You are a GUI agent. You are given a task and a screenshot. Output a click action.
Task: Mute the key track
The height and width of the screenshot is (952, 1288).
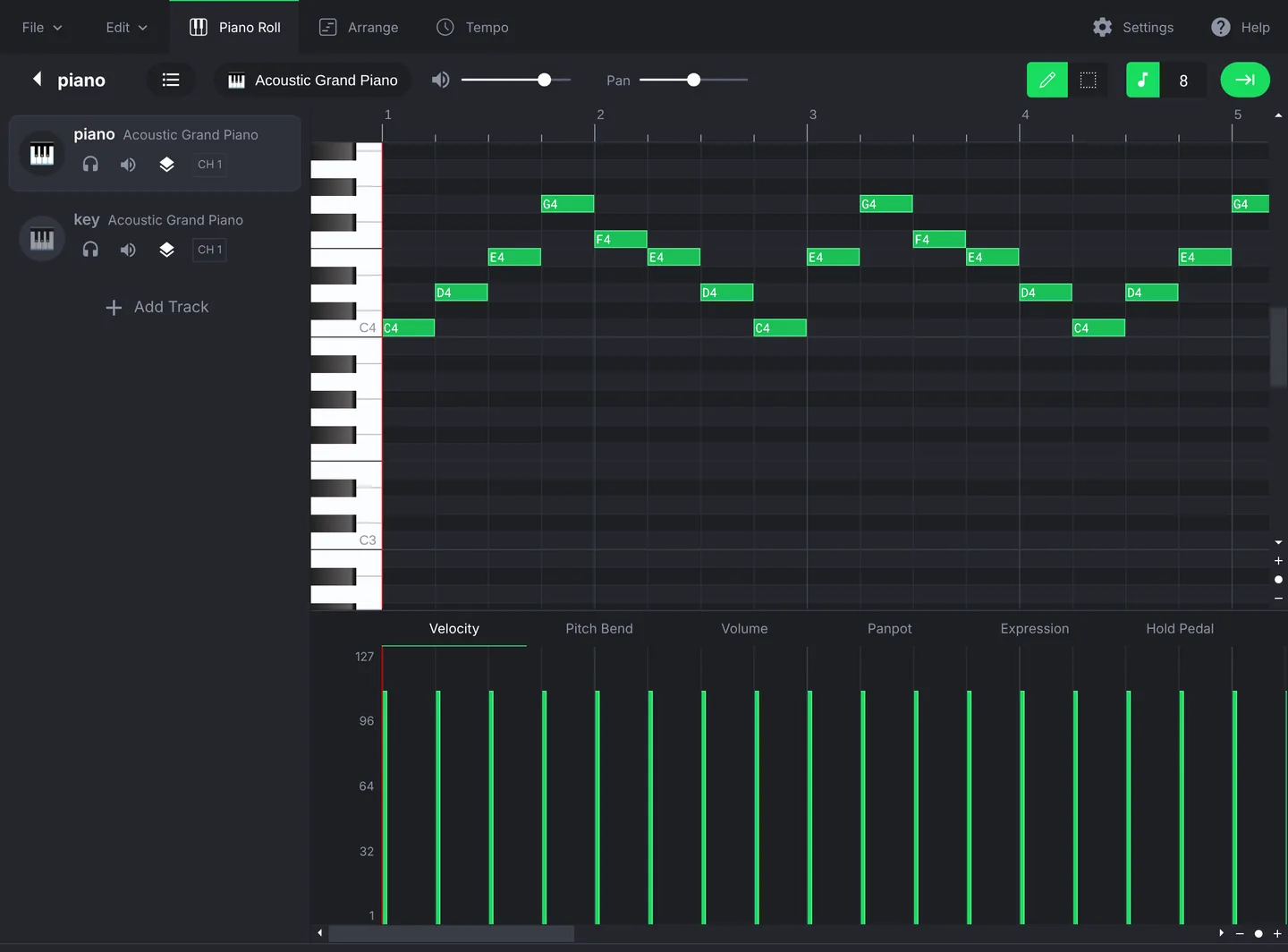point(128,250)
